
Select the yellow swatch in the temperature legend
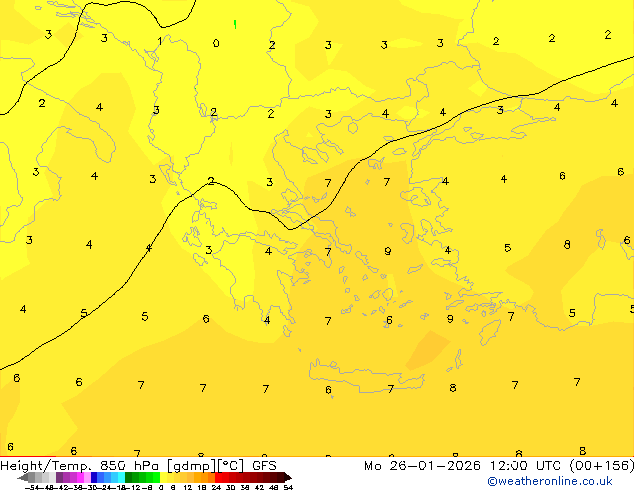[x=163, y=477]
